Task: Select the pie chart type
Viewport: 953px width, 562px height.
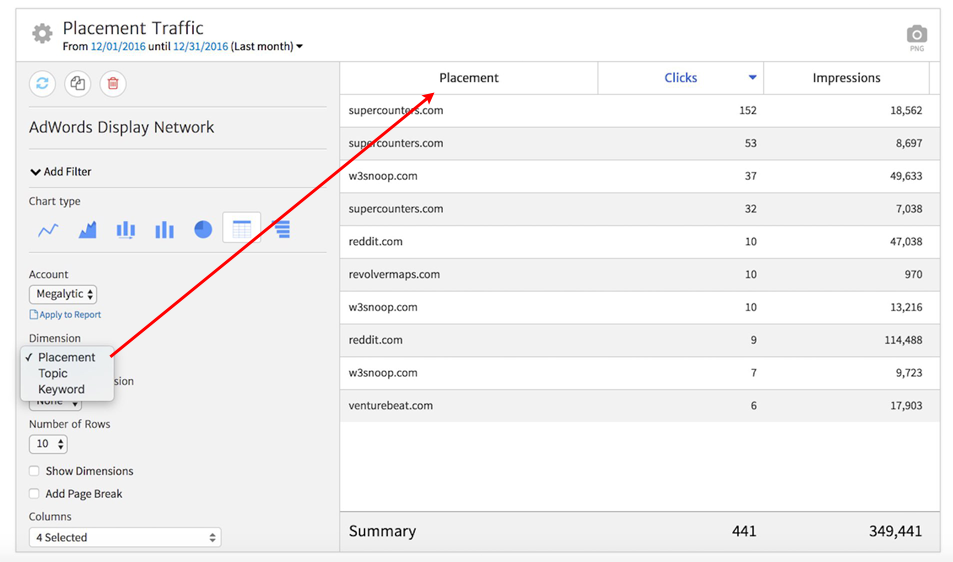Action: pyautogui.click(x=203, y=230)
